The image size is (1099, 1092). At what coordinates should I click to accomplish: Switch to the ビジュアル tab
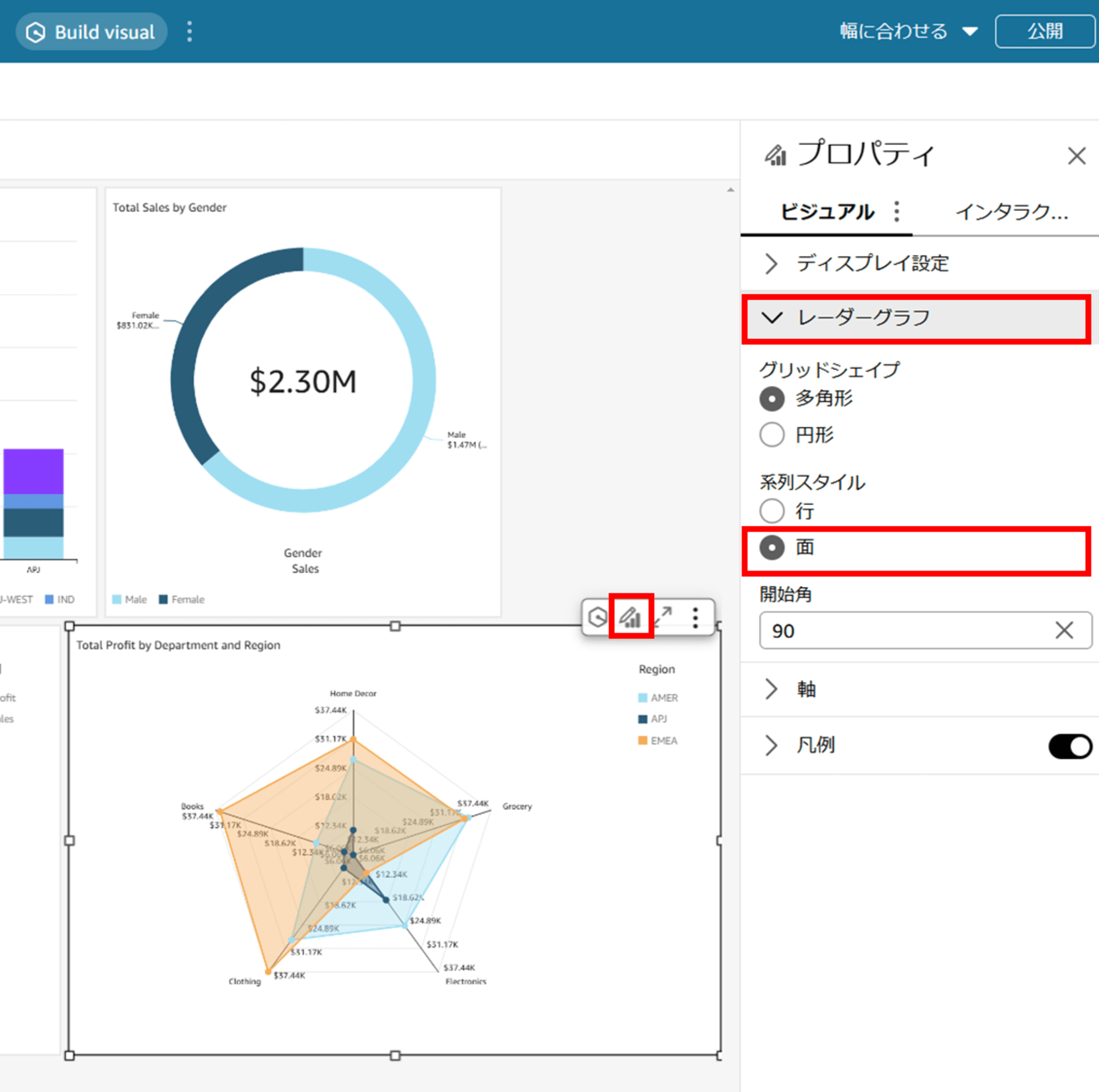826,212
